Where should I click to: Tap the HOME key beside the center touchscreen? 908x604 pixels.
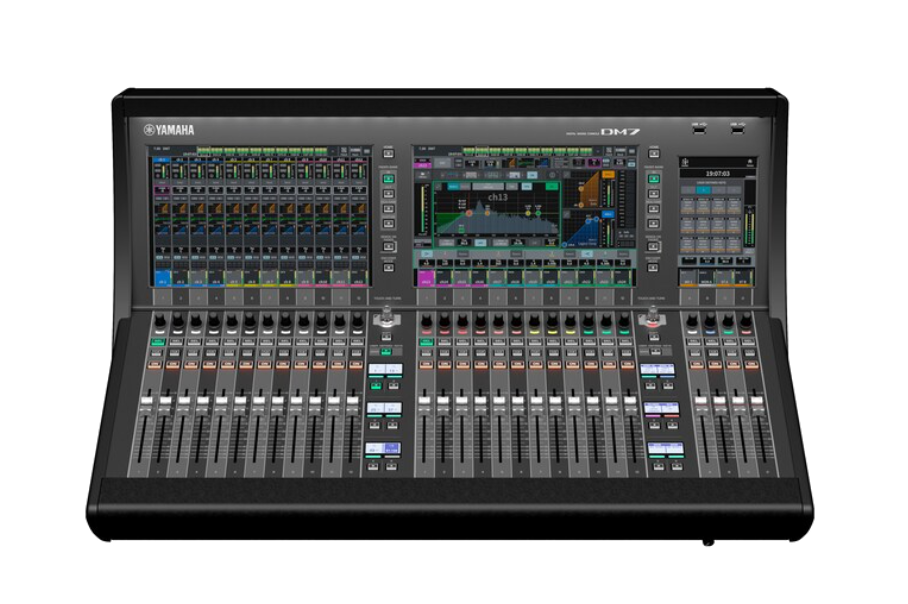pyautogui.click(x=654, y=153)
